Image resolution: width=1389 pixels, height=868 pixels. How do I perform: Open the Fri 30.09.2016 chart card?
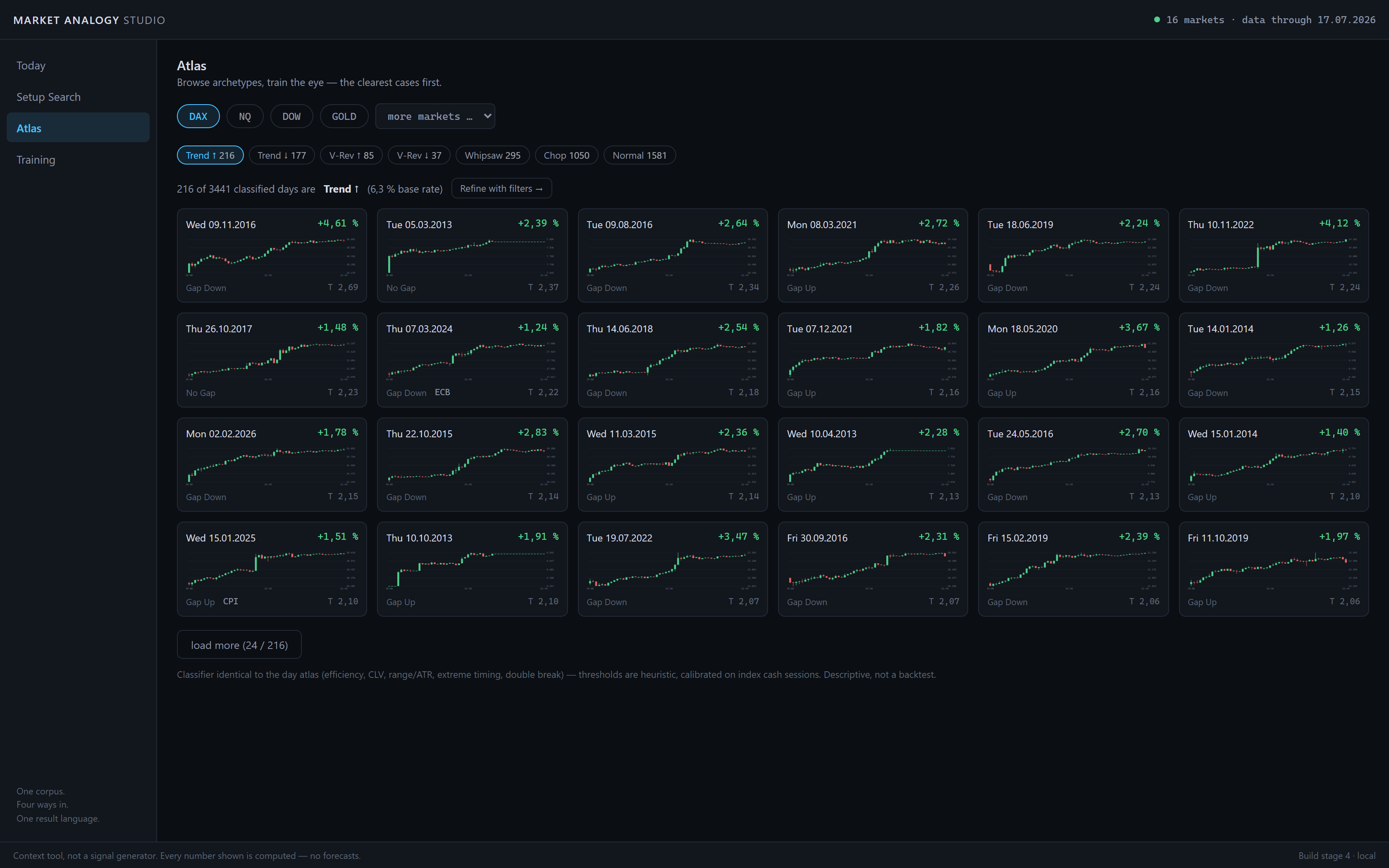click(x=873, y=569)
